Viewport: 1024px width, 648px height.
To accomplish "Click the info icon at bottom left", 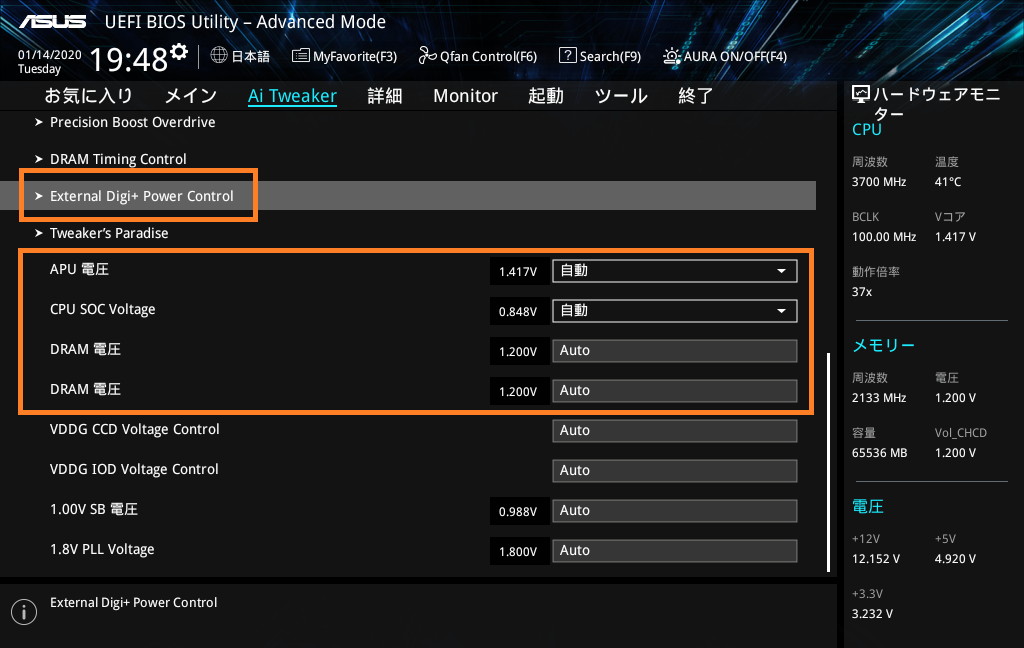I will (22, 611).
